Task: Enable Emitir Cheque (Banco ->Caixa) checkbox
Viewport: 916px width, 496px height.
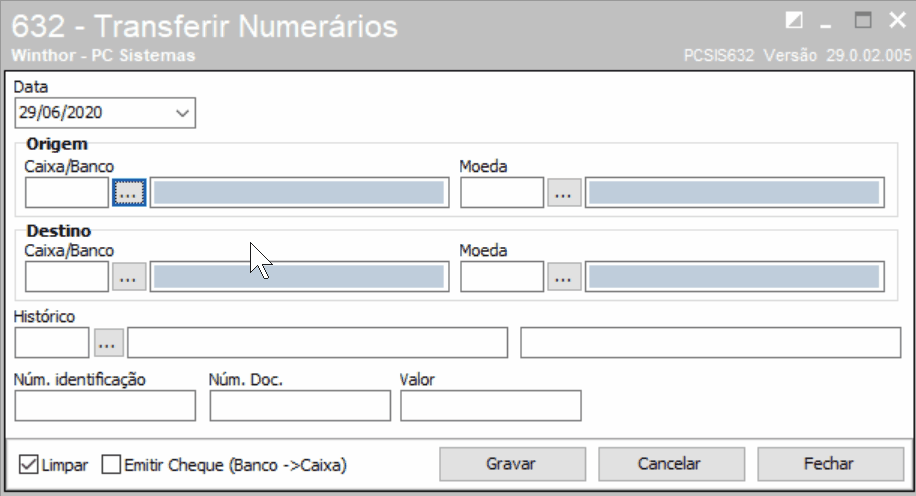Action: pyautogui.click(x=111, y=464)
